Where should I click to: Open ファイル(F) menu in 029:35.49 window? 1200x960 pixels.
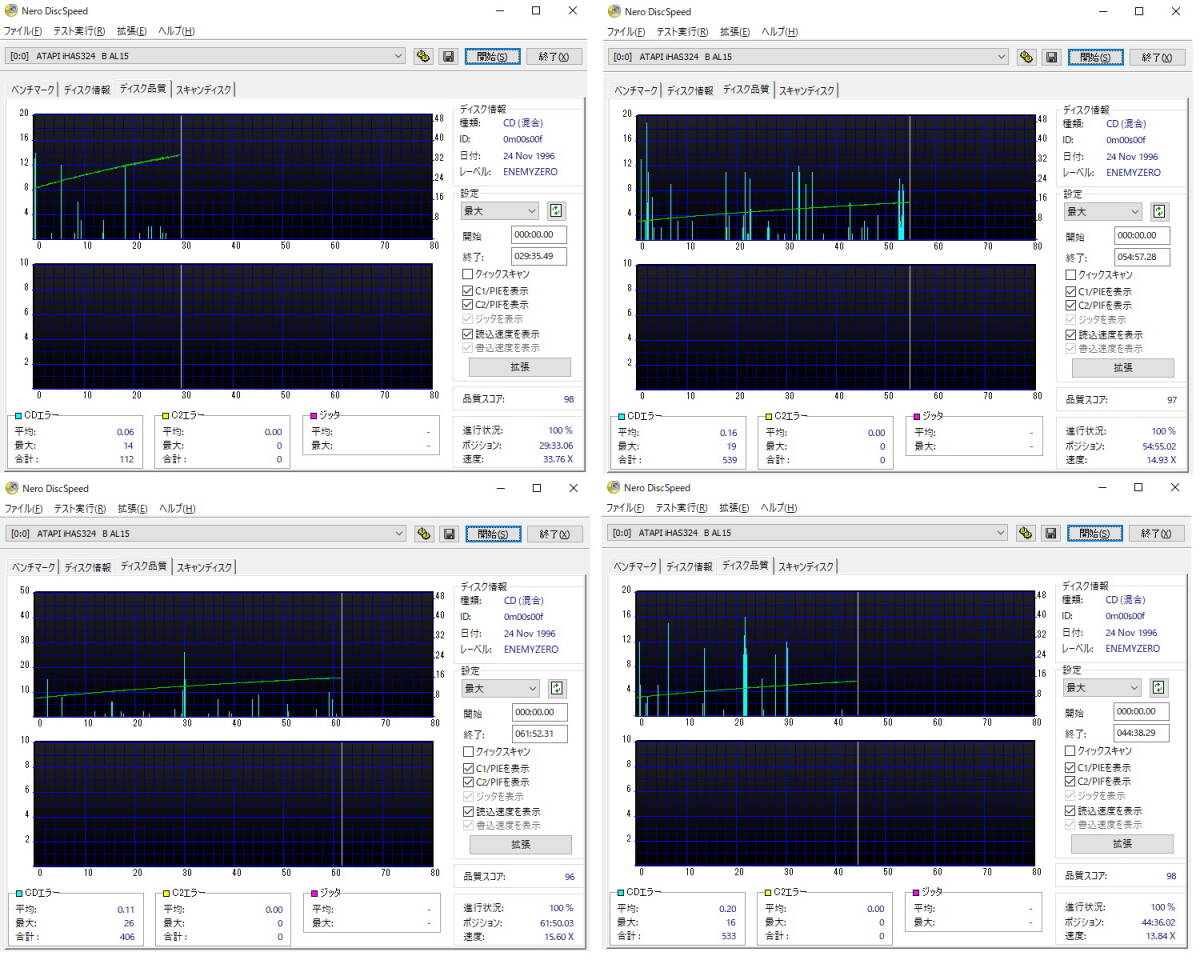click(x=23, y=31)
